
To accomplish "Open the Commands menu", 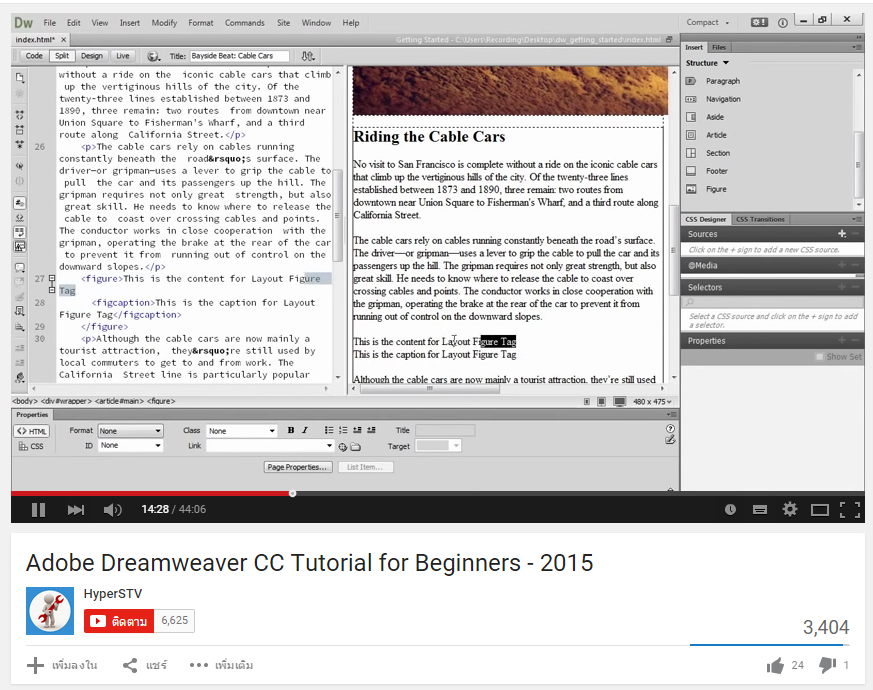I will coord(244,23).
